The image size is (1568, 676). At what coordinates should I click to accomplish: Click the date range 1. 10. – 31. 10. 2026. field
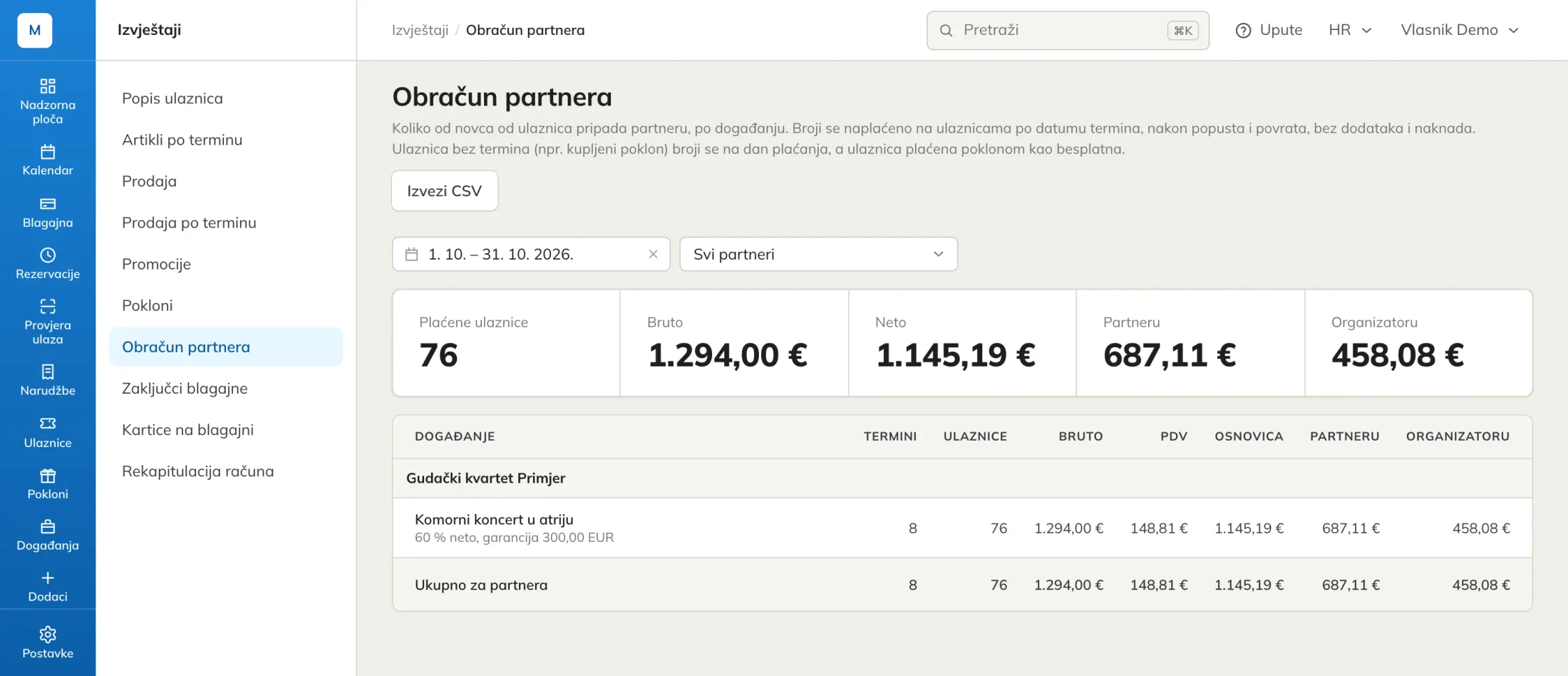point(531,255)
